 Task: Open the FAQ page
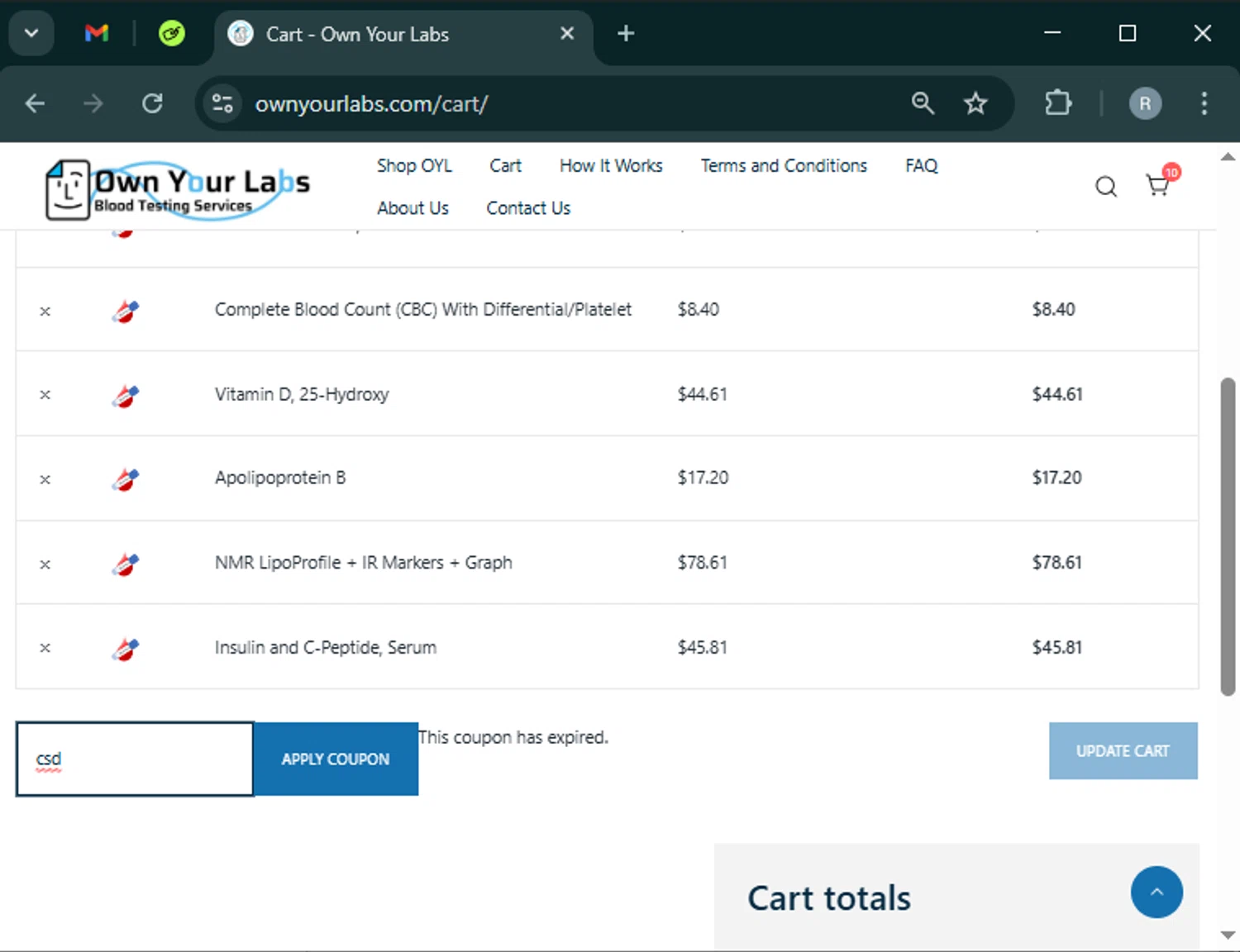tap(921, 166)
